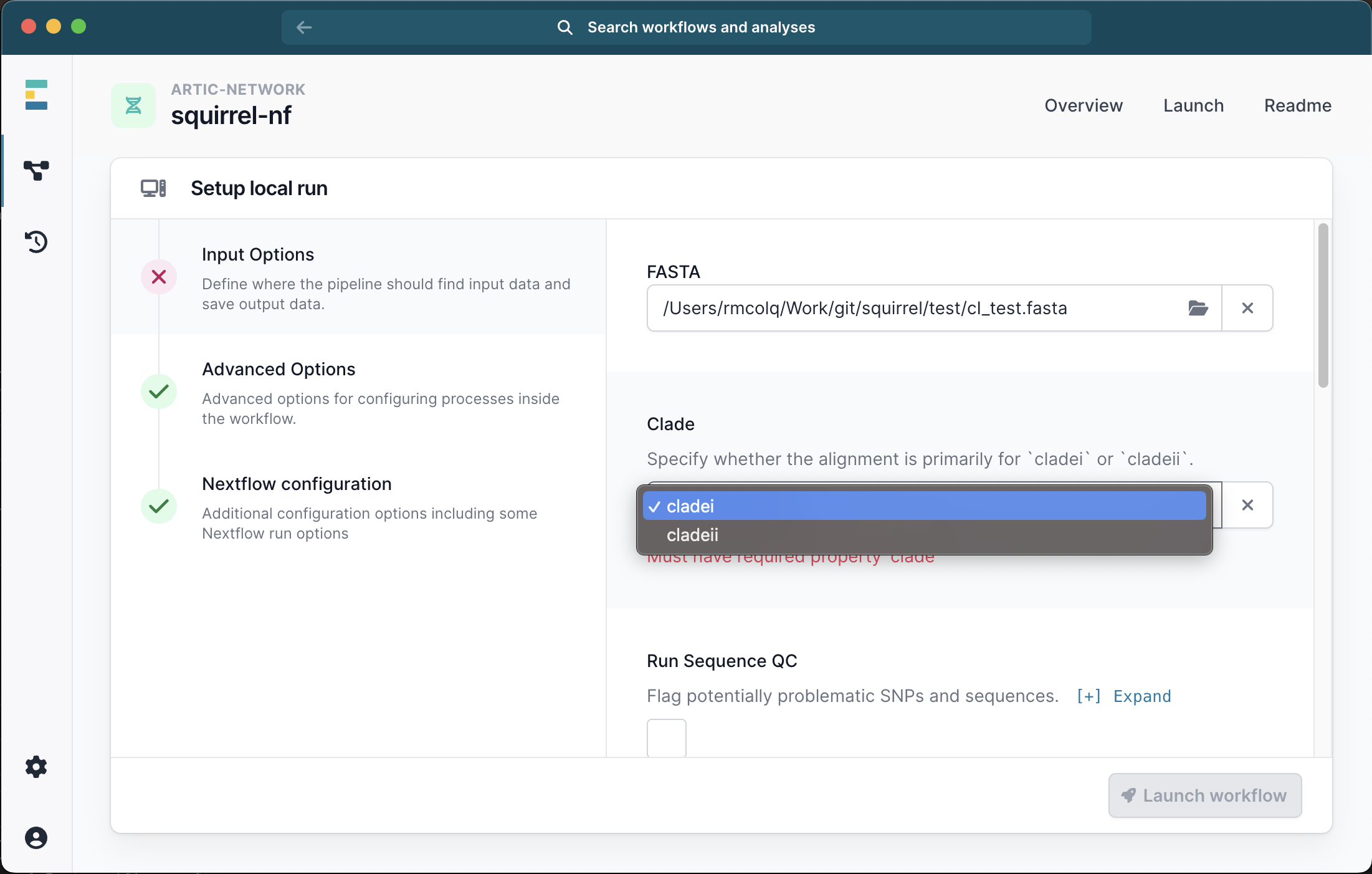Image resolution: width=1372 pixels, height=874 pixels.
Task: Switch to the Overview tab
Action: [1084, 105]
